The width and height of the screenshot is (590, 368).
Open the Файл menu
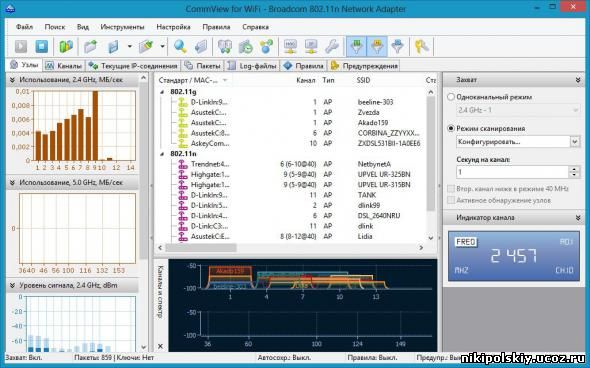click(24, 27)
